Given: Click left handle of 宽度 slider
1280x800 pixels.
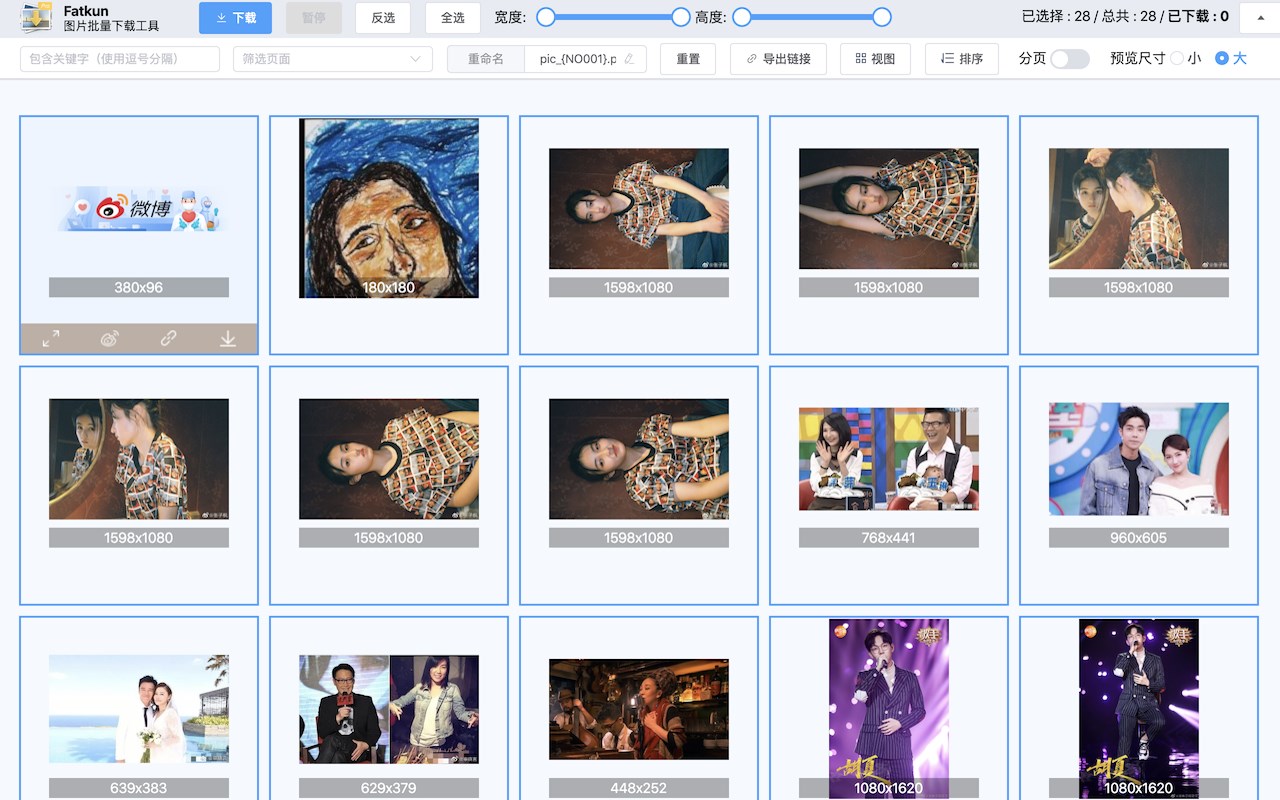Looking at the screenshot, I should (546, 17).
